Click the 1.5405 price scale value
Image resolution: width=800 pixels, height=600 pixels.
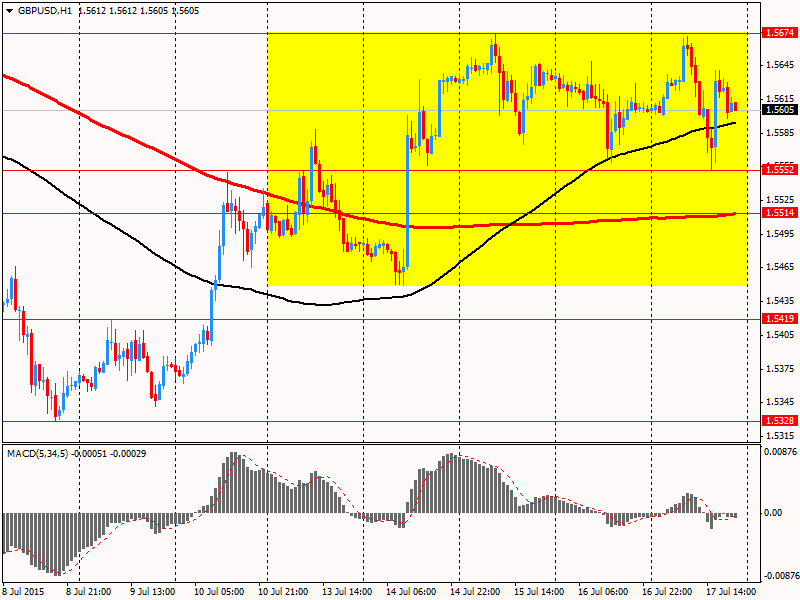[780, 335]
